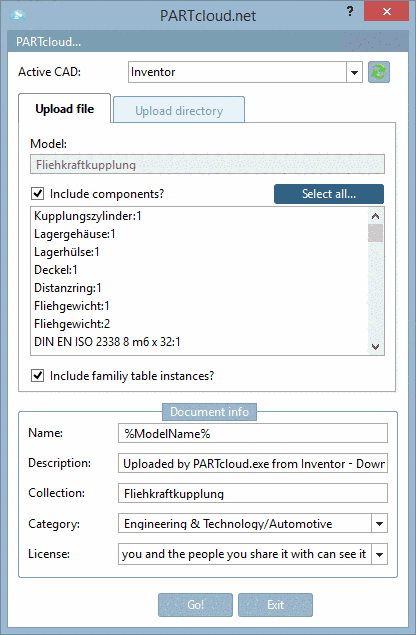Open the Category dropdown arrow
Image resolution: width=416 pixels, height=635 pixels.
[380, 524]
